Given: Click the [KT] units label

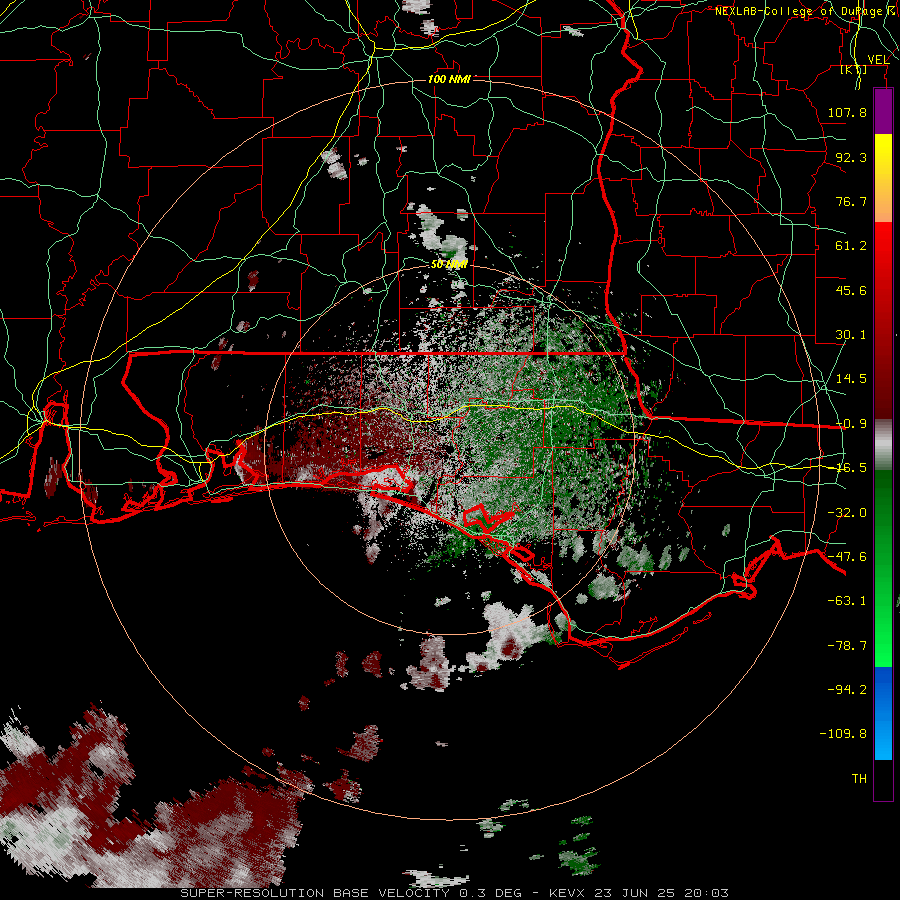Looking at the screenshot, I should (x=854, y=69).
